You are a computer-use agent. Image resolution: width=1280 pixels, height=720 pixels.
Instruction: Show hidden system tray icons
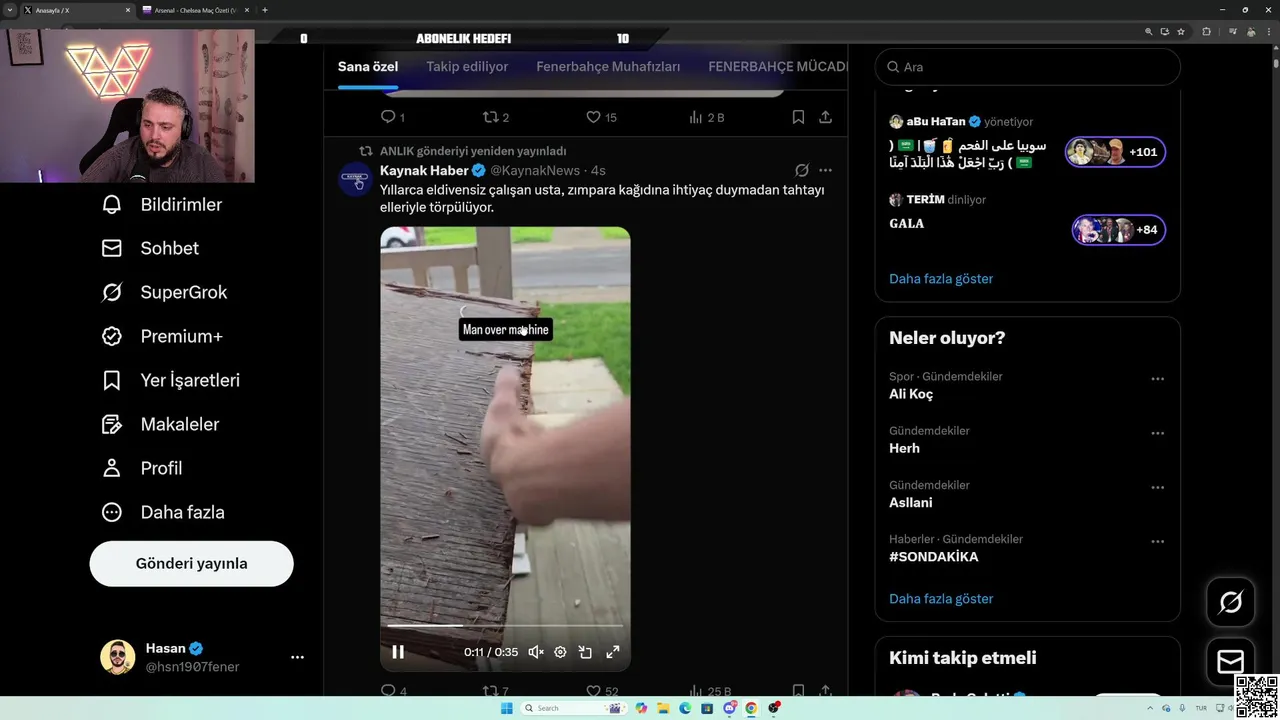pyautogui.click(x=1152, y=708)
